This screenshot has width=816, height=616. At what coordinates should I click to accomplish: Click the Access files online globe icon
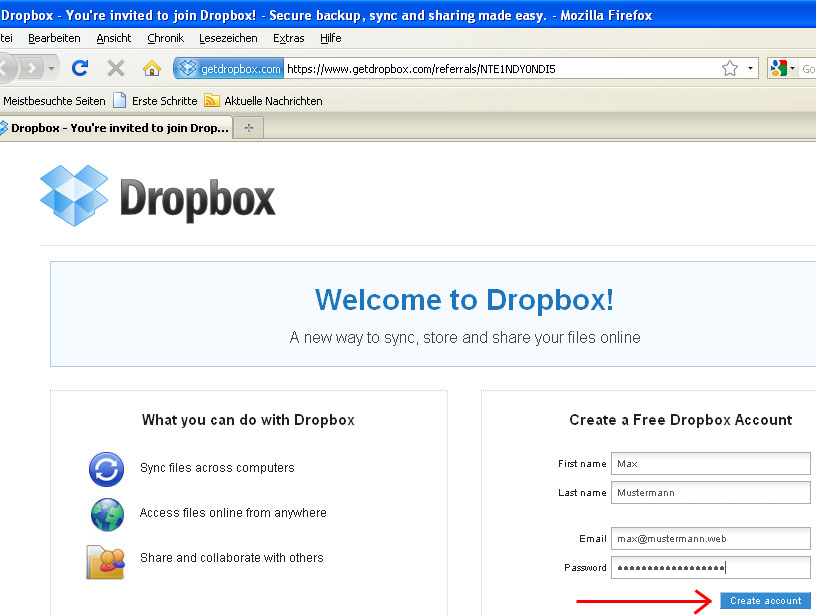click(107, 514)
